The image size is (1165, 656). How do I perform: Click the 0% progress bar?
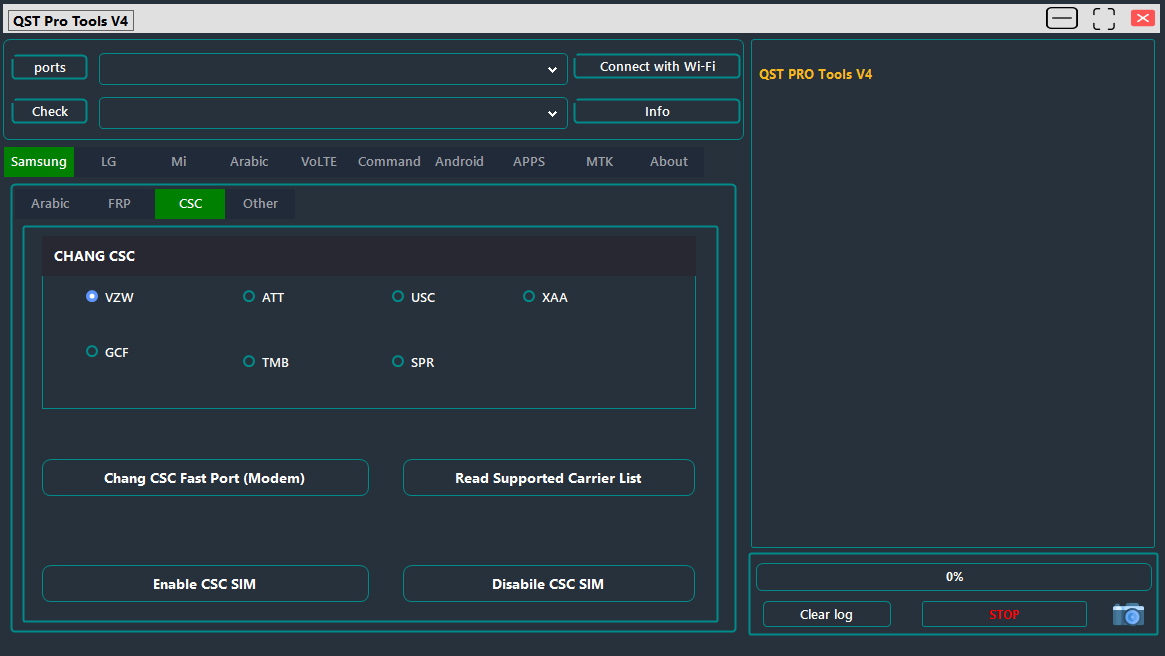pos(953,576)
